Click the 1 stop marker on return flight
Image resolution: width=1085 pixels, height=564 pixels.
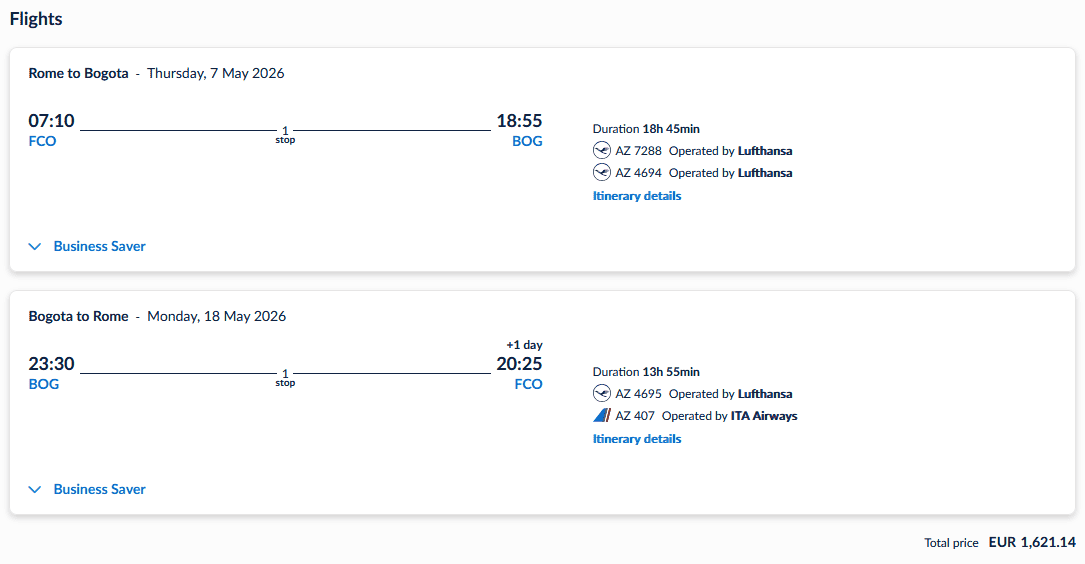pos(285,377)
